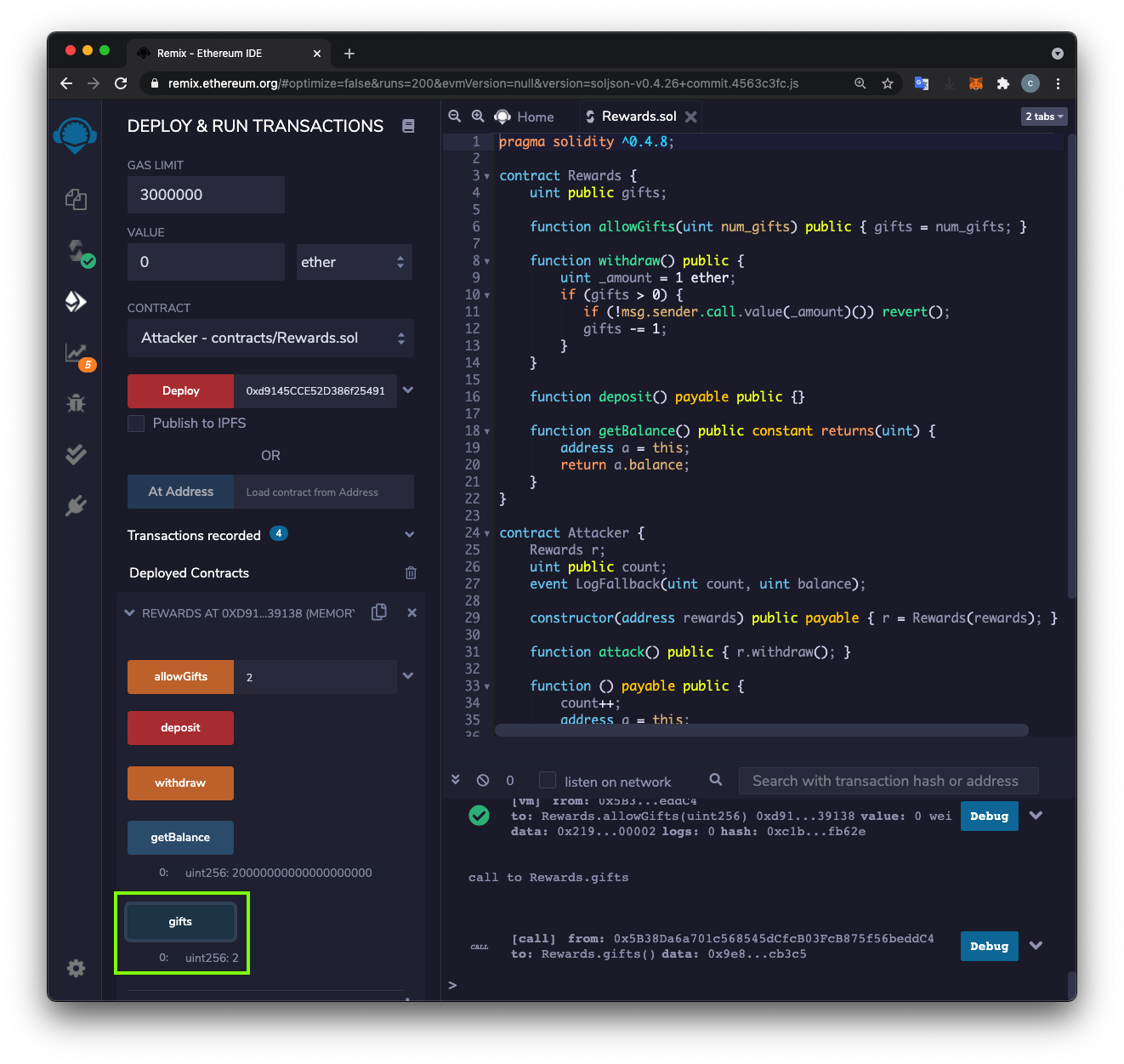The width and height of the screenshot is (1124, 1064).
Task: Open documentation icon beside Deploy & Run title
Action: click(x=408, y=126)
